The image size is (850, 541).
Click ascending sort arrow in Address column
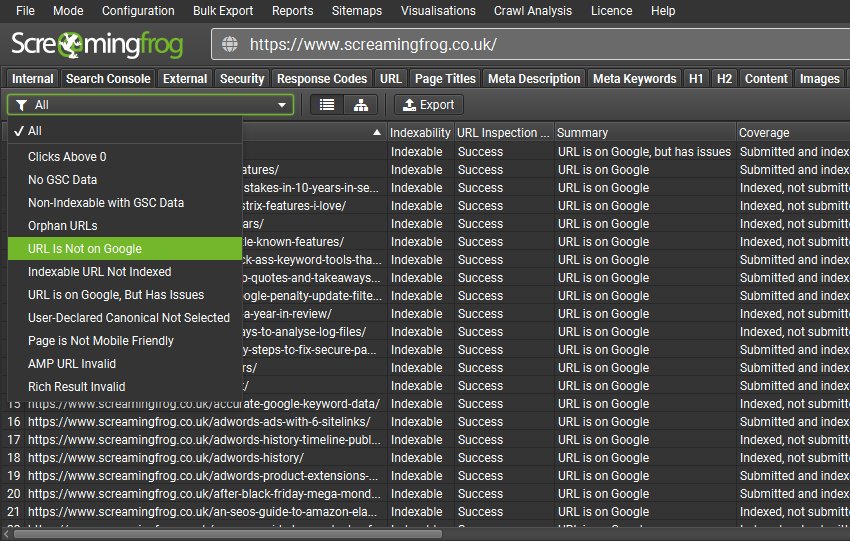[377, 132]
